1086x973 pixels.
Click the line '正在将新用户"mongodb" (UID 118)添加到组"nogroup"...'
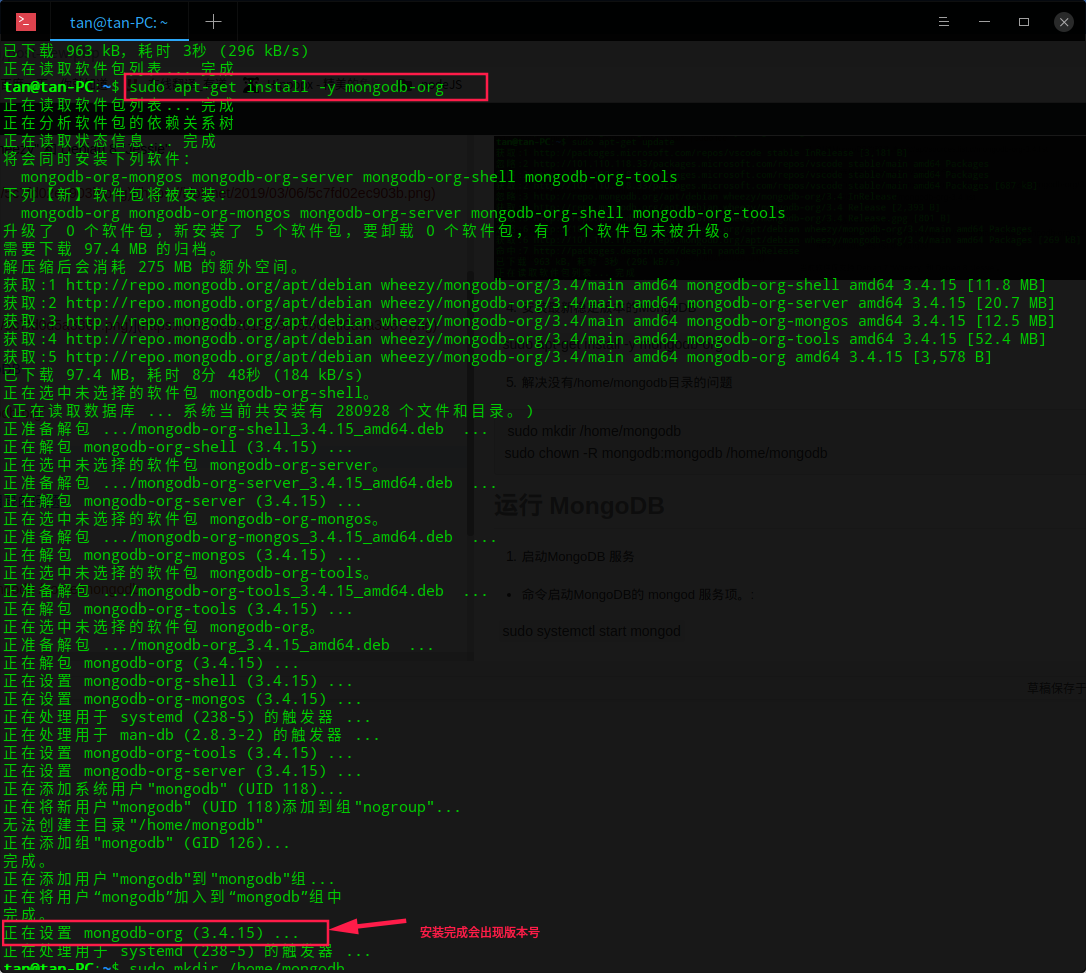[232, 807]
